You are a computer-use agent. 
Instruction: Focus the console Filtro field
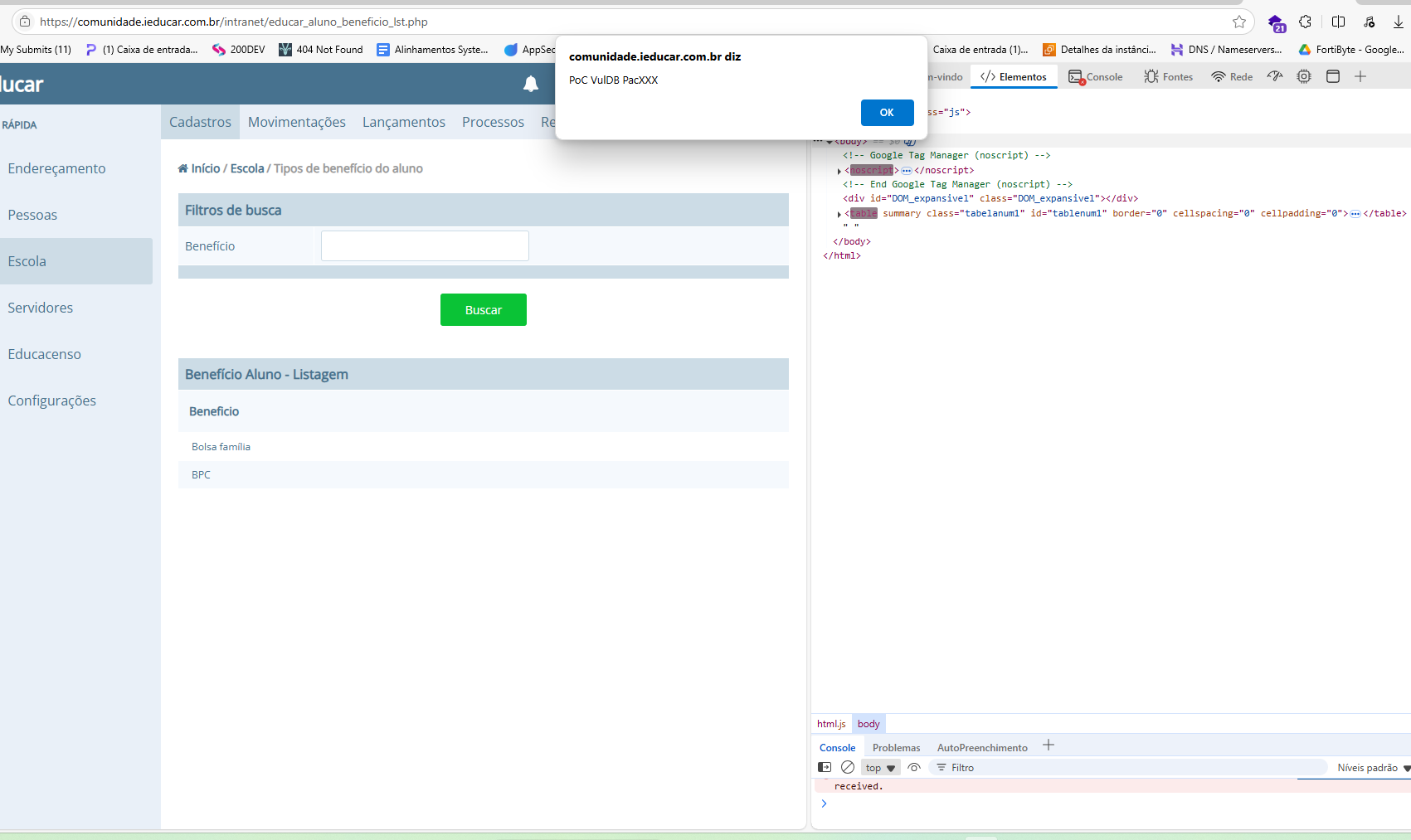[1128, 768]
